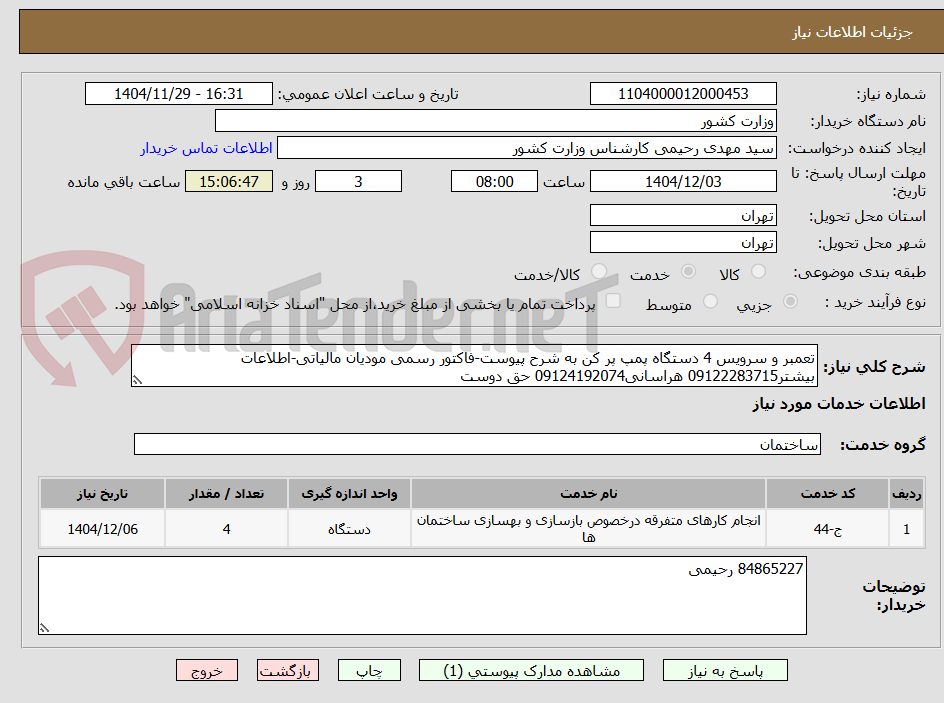
Task: Click the پاسخ به نیاز button
Action: coord(725,670)
